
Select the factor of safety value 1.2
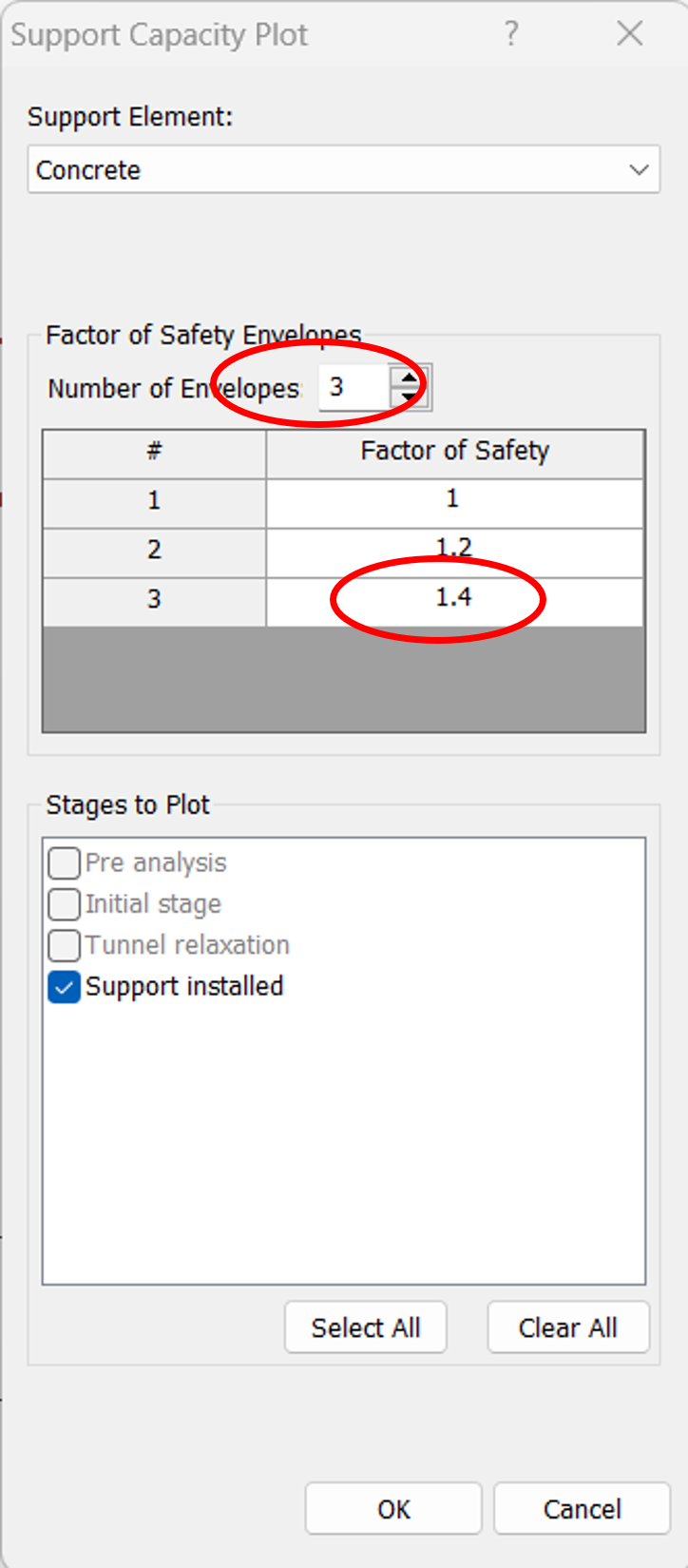coord(454,550)
